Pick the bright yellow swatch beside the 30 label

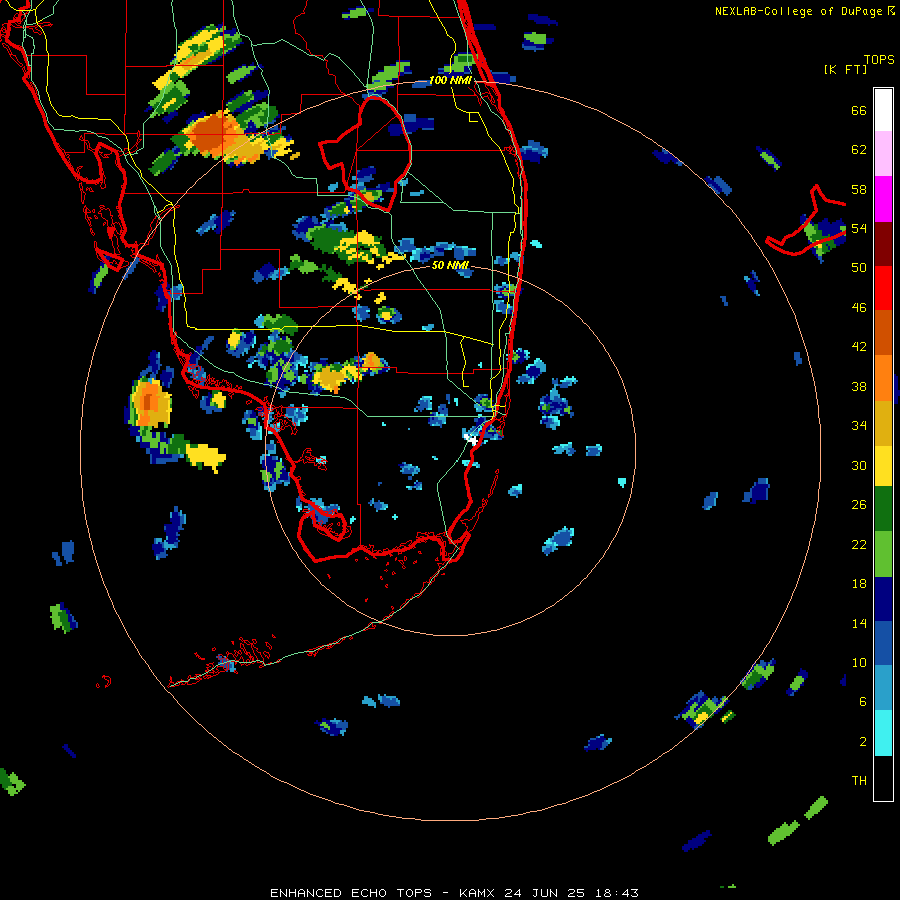coord(883,466)
